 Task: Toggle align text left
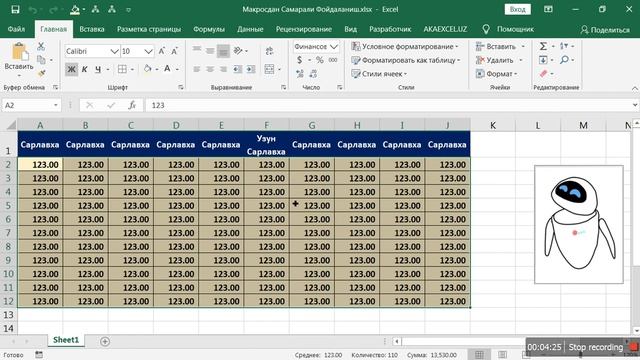coord(197,69)
